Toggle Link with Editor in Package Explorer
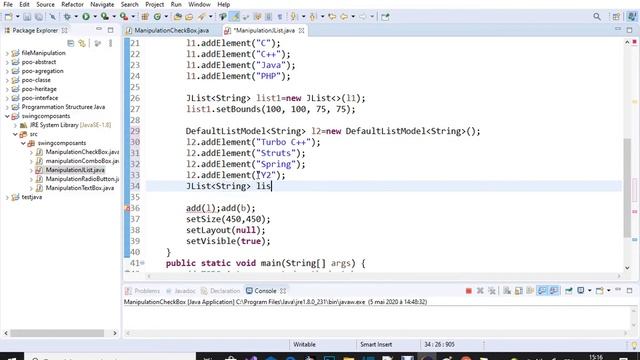Screen dimensions: 640x360 click(82, 43)
